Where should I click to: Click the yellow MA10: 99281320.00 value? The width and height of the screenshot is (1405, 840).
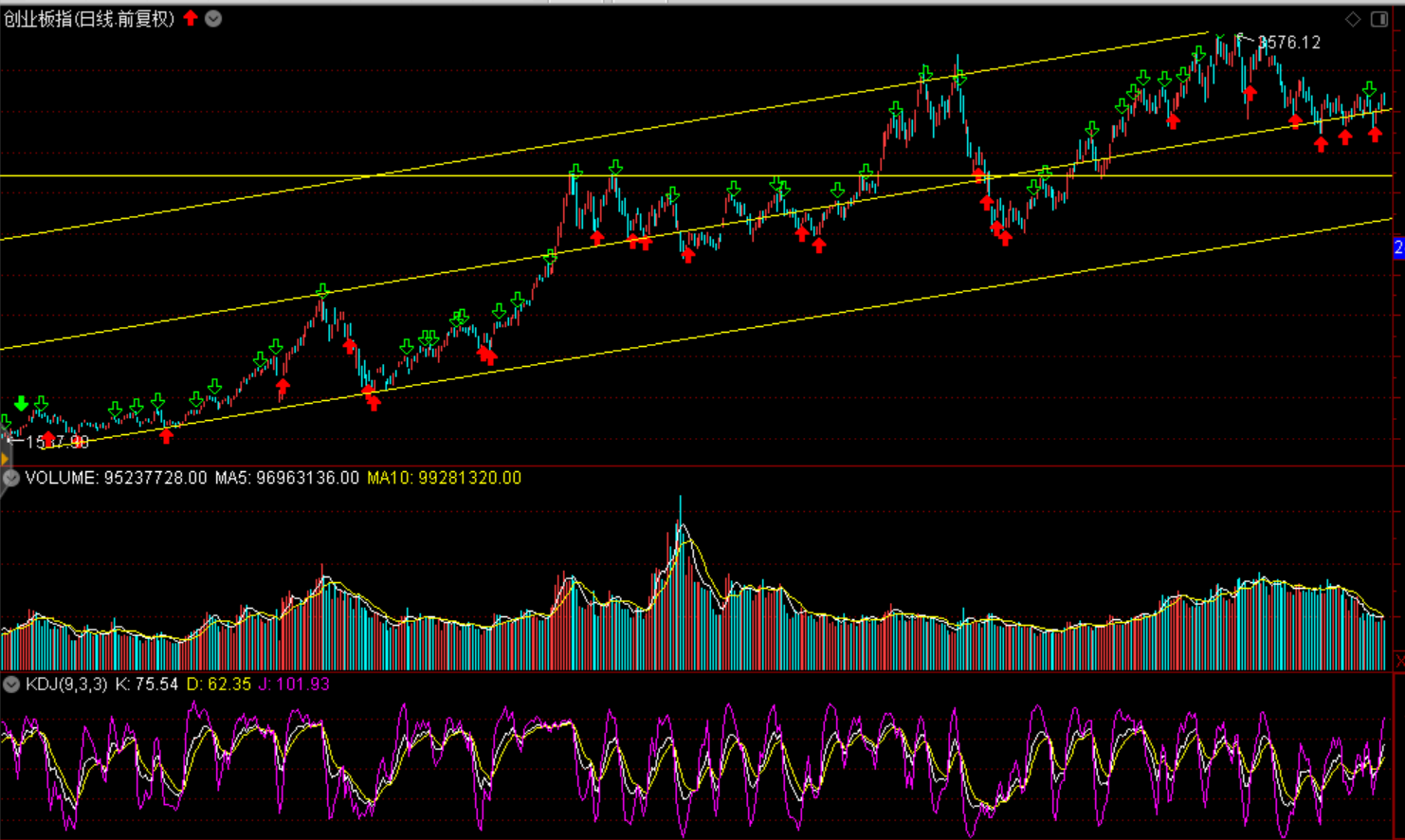coord(444,478)
